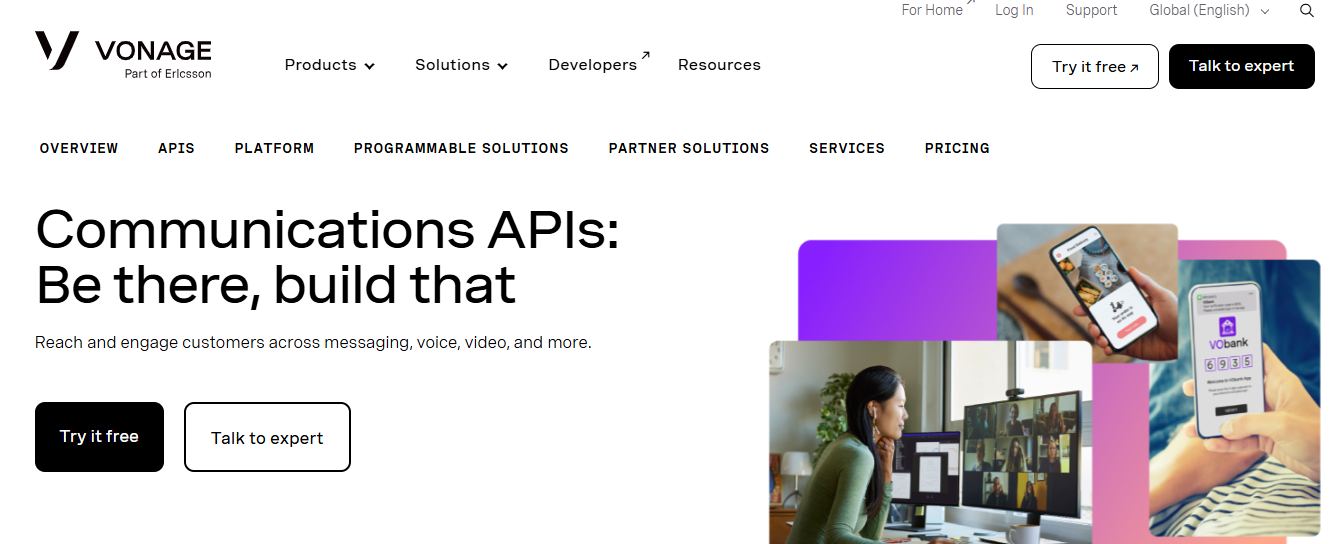The width and height of the screenshot is (1340, 544).
Task: Go to Resources in main navigation
Action: tap(719, 65)
